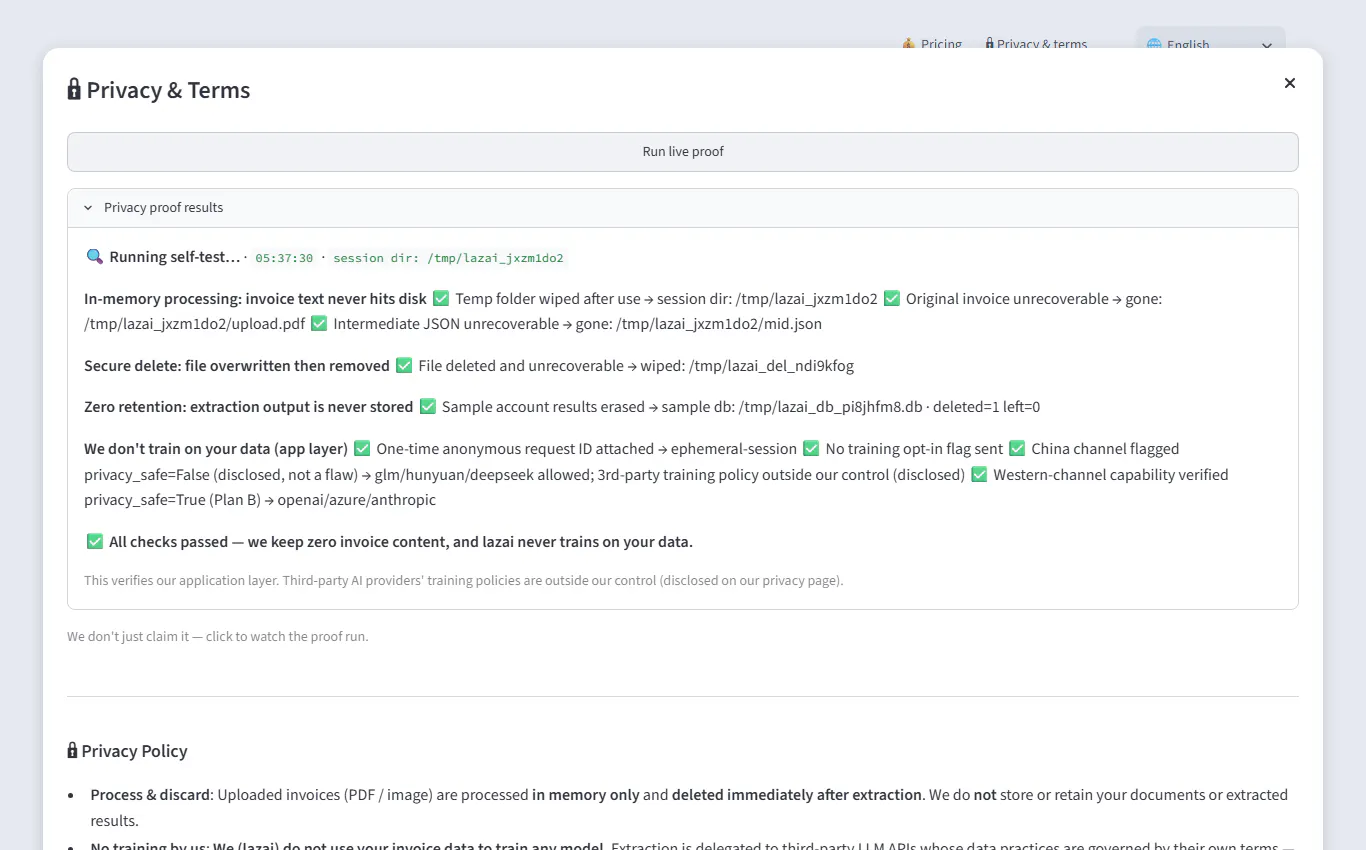
Task: Click the lock icon beside Privacy Policy heading
Action: pyautogui.click(x=72, y=751)
